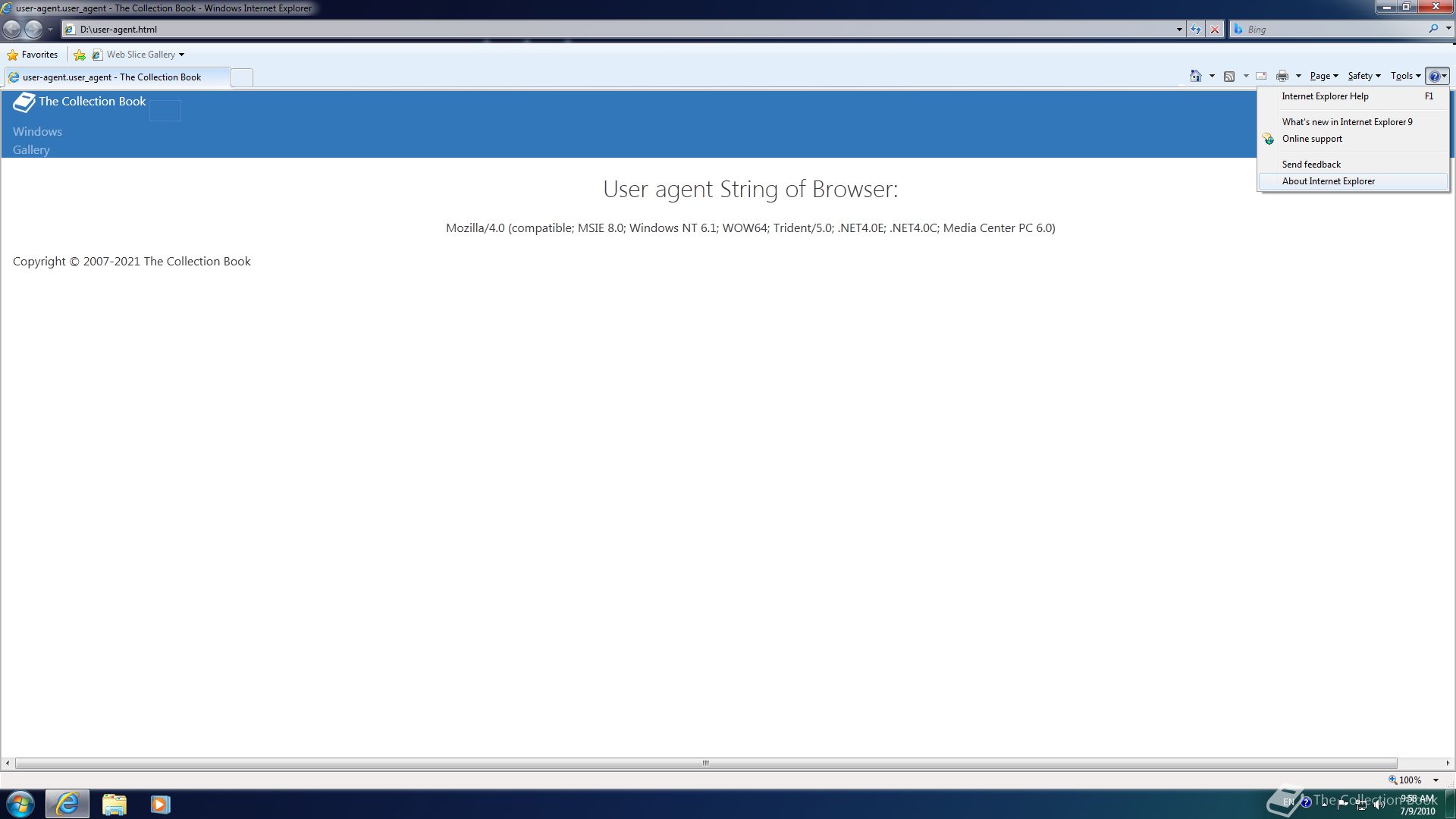Click the horizontal scrollbar left arrow
Viewport: 1456px width, 819px height.
(8, 763)
